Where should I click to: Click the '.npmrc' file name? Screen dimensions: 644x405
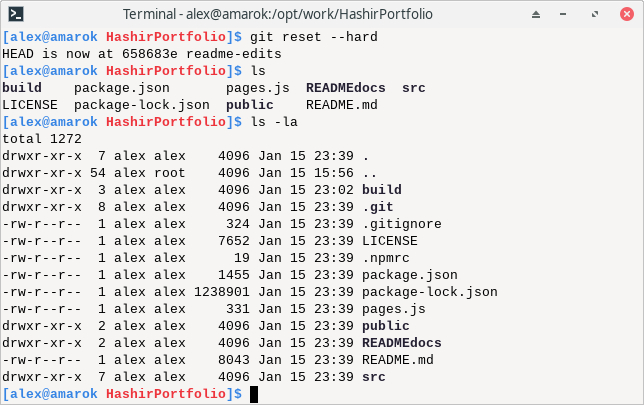click(386, 258)
